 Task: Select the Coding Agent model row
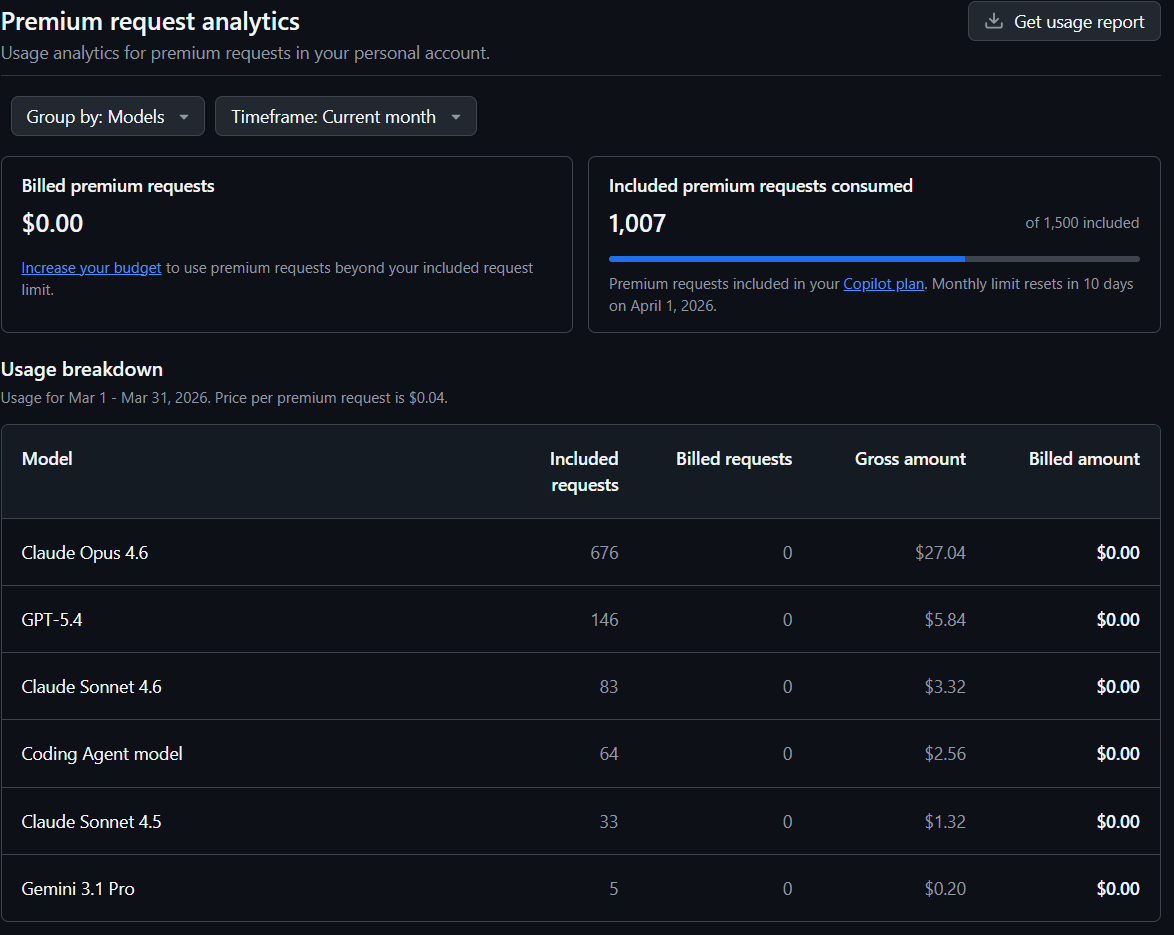tap(102, 754)
